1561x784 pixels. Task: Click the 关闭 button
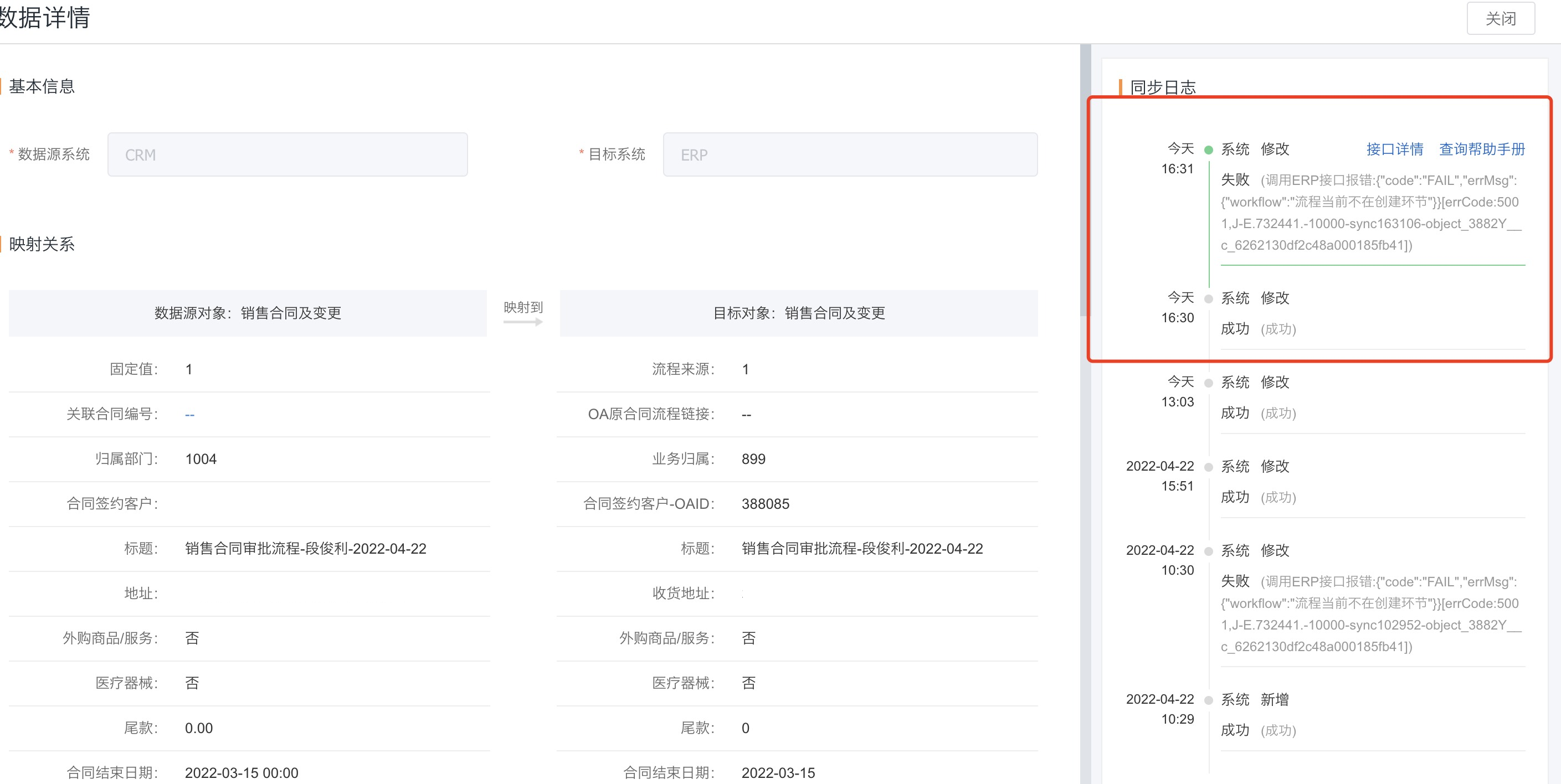pos(1500,19)
